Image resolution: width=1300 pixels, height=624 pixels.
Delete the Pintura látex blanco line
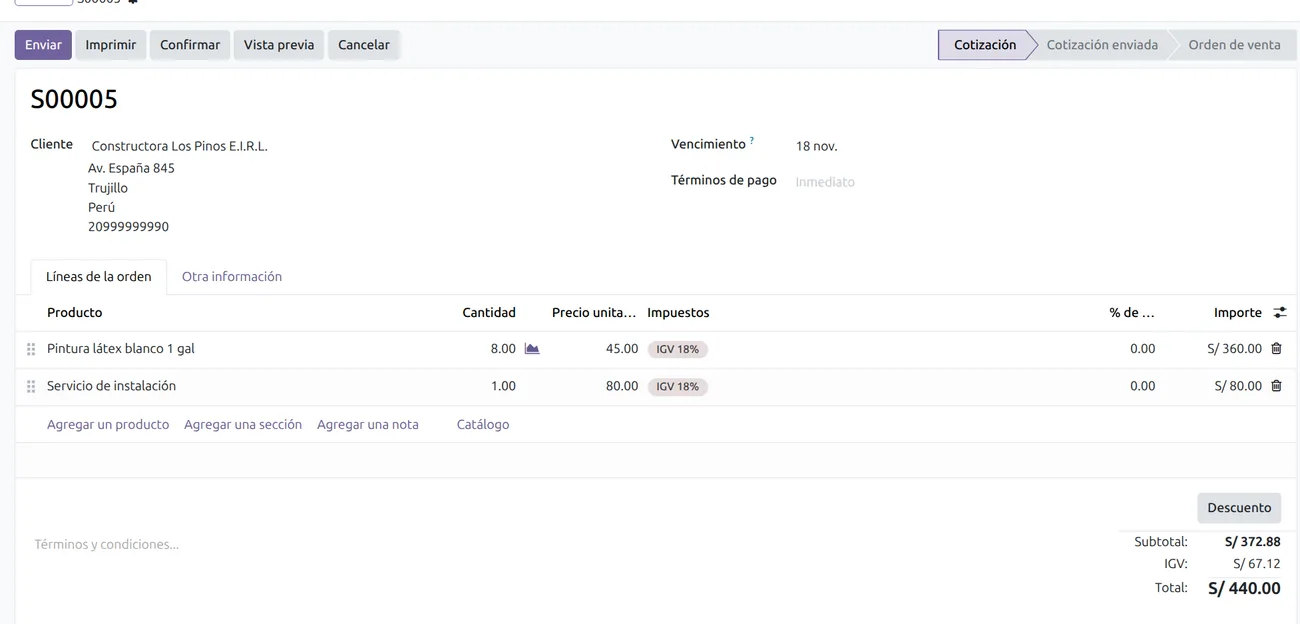pos(1276,349)
